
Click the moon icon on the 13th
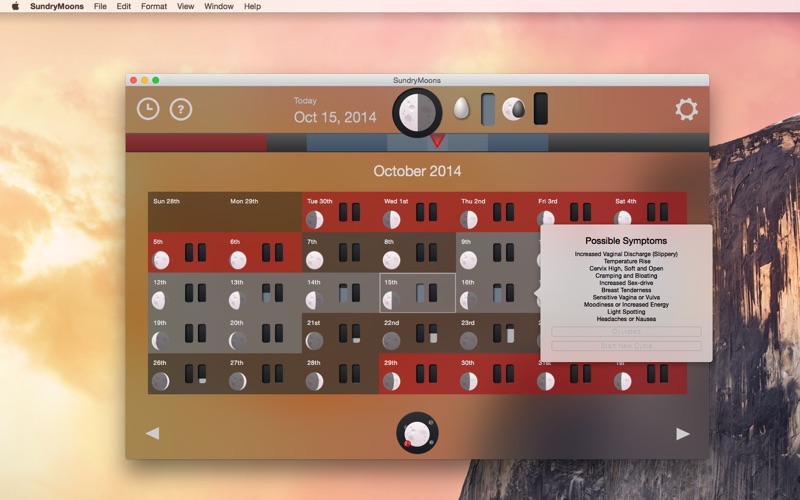click(x=237, y=301)
